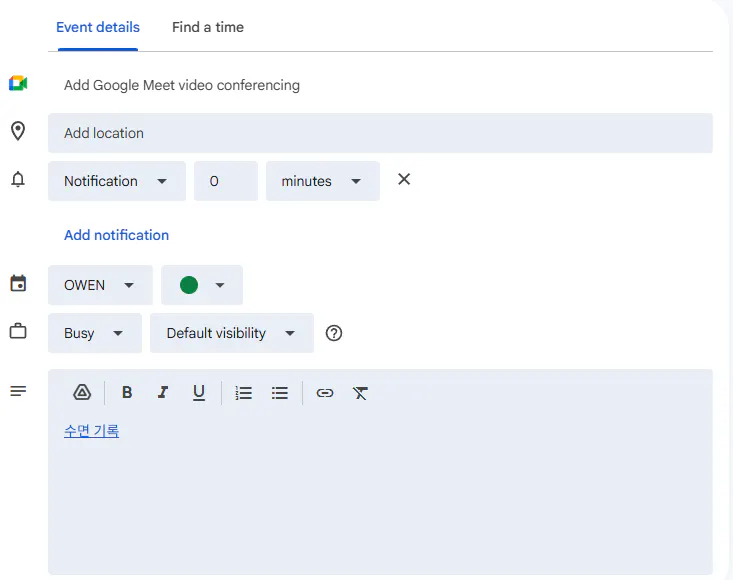Click the Google Meet icon

[18, 84]
